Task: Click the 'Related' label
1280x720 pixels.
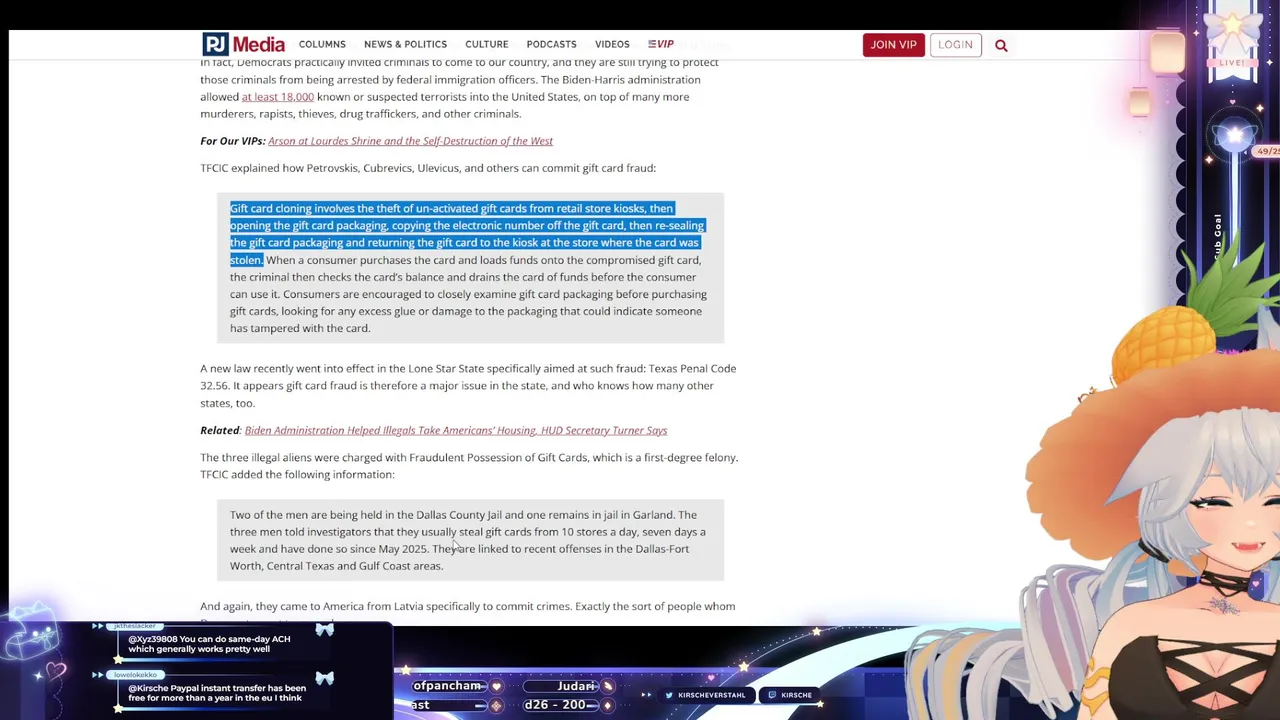Action: coord(220,430)
